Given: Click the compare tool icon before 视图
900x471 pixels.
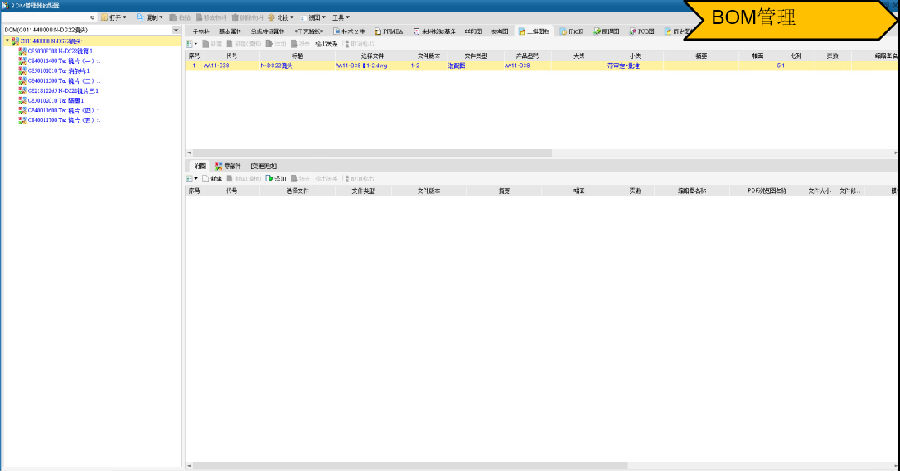Looking at the screenshot, I should 271,18.
